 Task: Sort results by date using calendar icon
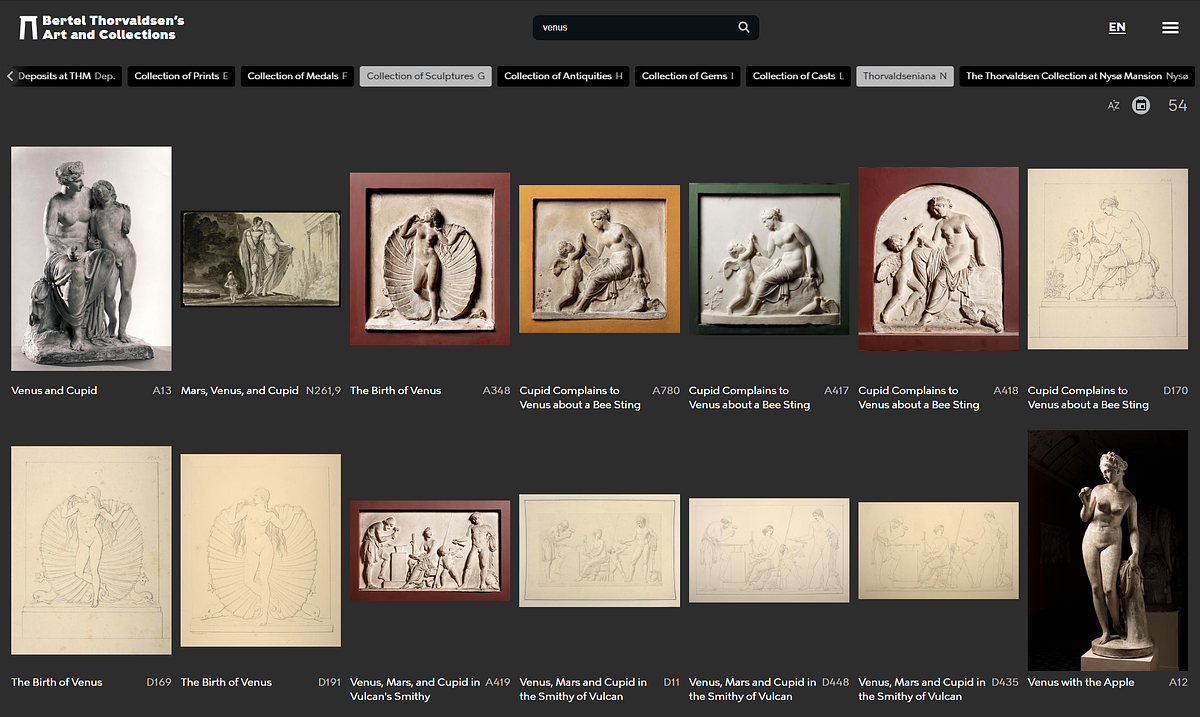point(1141,105)
